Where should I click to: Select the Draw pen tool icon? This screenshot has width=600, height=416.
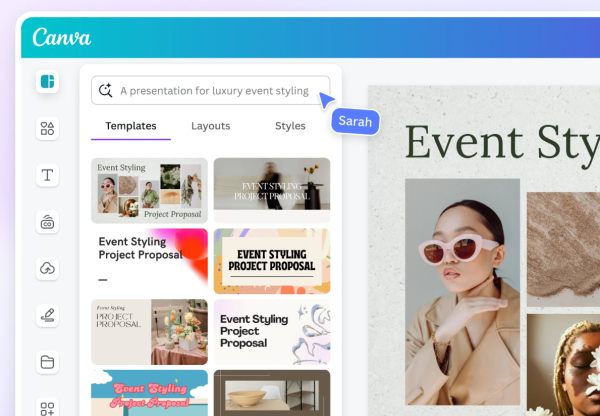47,315
